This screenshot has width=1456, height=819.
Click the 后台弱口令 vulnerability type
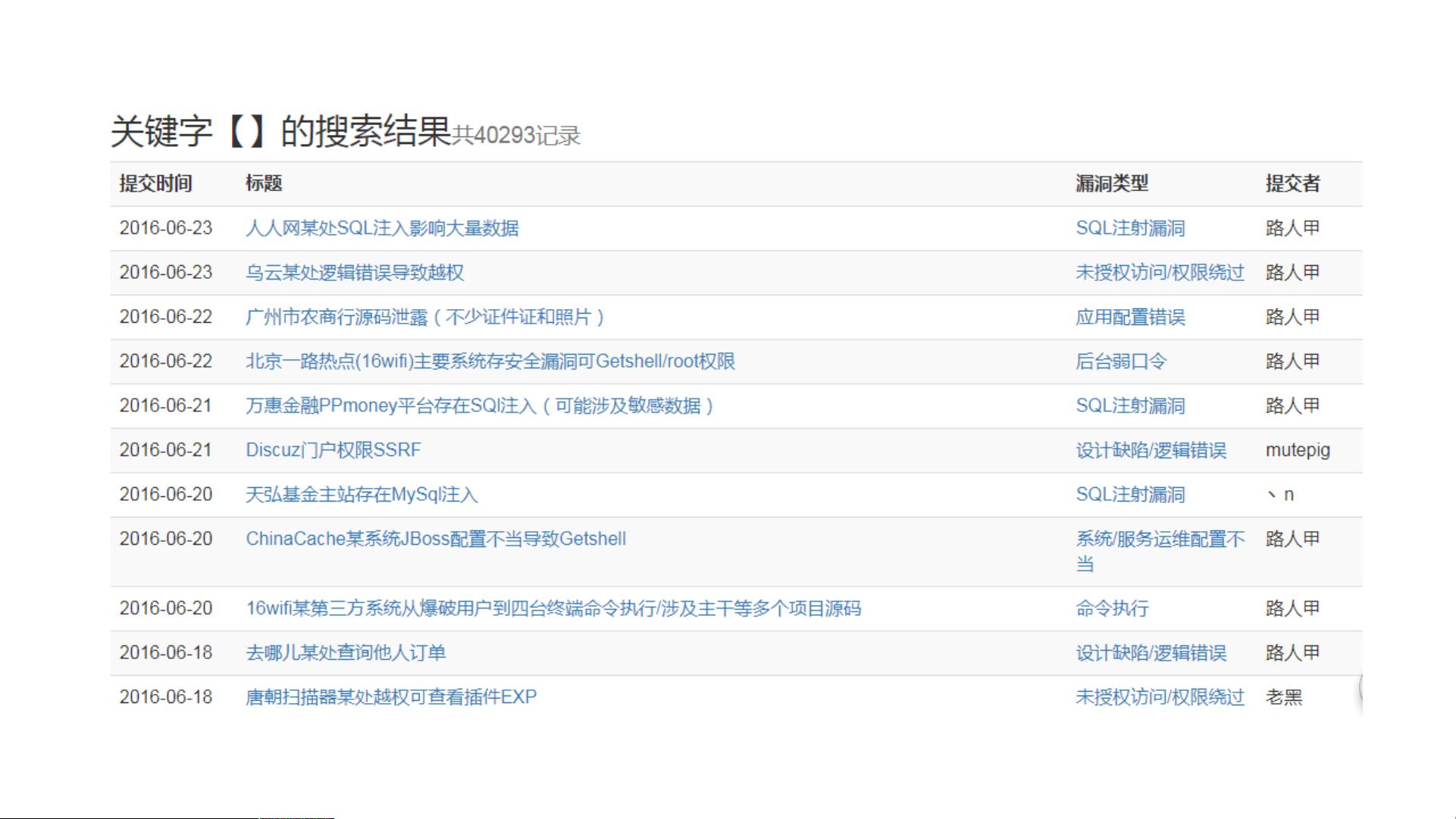(x=1121, y=361)
